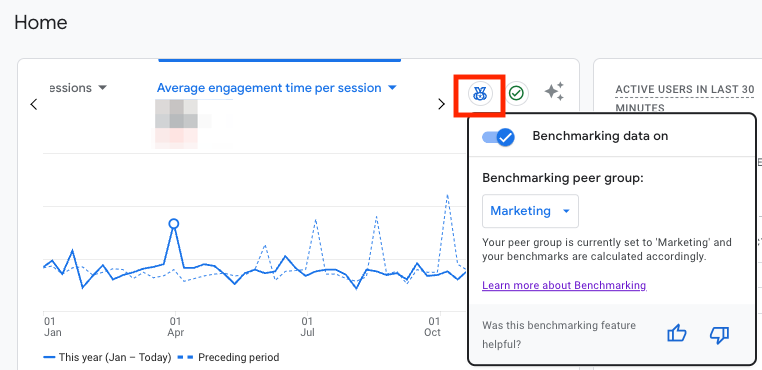Image resolution: width=762 pixels, height=370 pixels.
Task: Expand the Sessions metric dropdown
Action: click(102, 88)
